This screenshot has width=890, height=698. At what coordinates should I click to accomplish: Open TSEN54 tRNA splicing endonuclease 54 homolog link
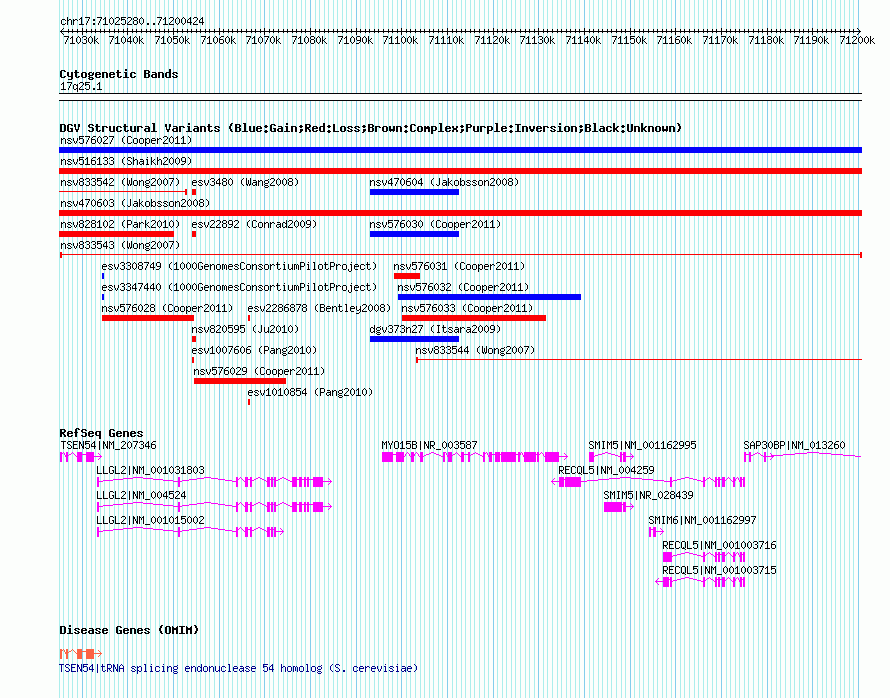click(238, 668)
